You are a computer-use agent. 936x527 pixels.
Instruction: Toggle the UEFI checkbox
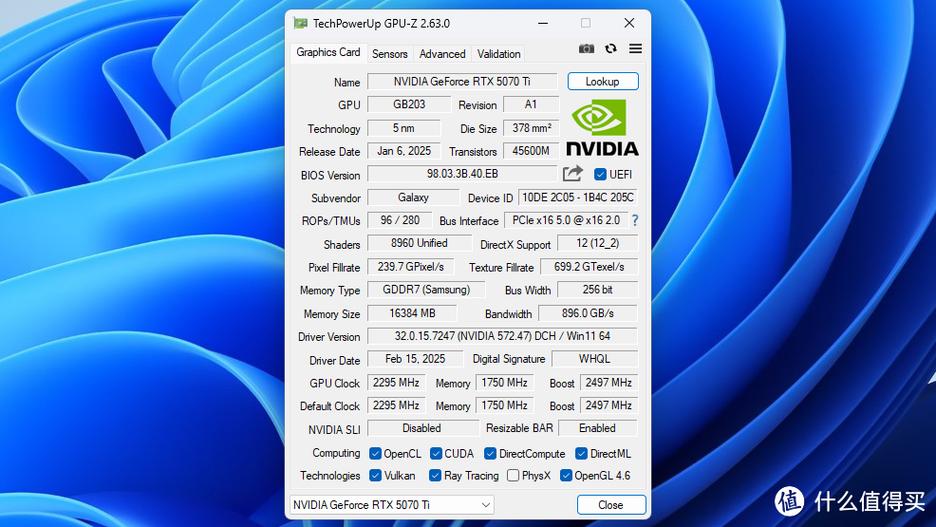click(600, 174)
